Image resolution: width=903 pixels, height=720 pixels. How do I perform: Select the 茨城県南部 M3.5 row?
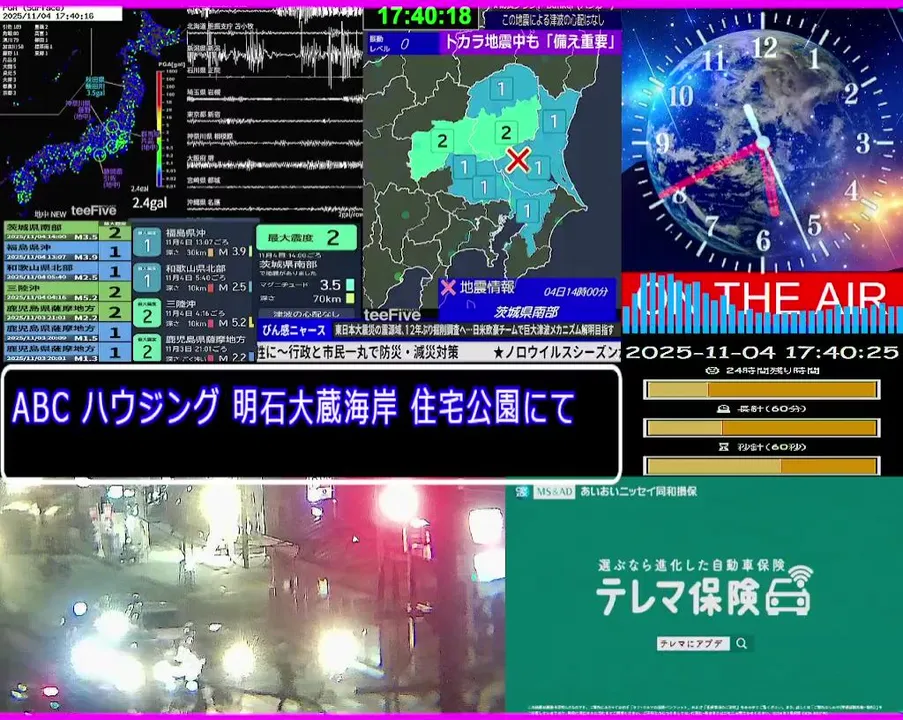point(67,231)
